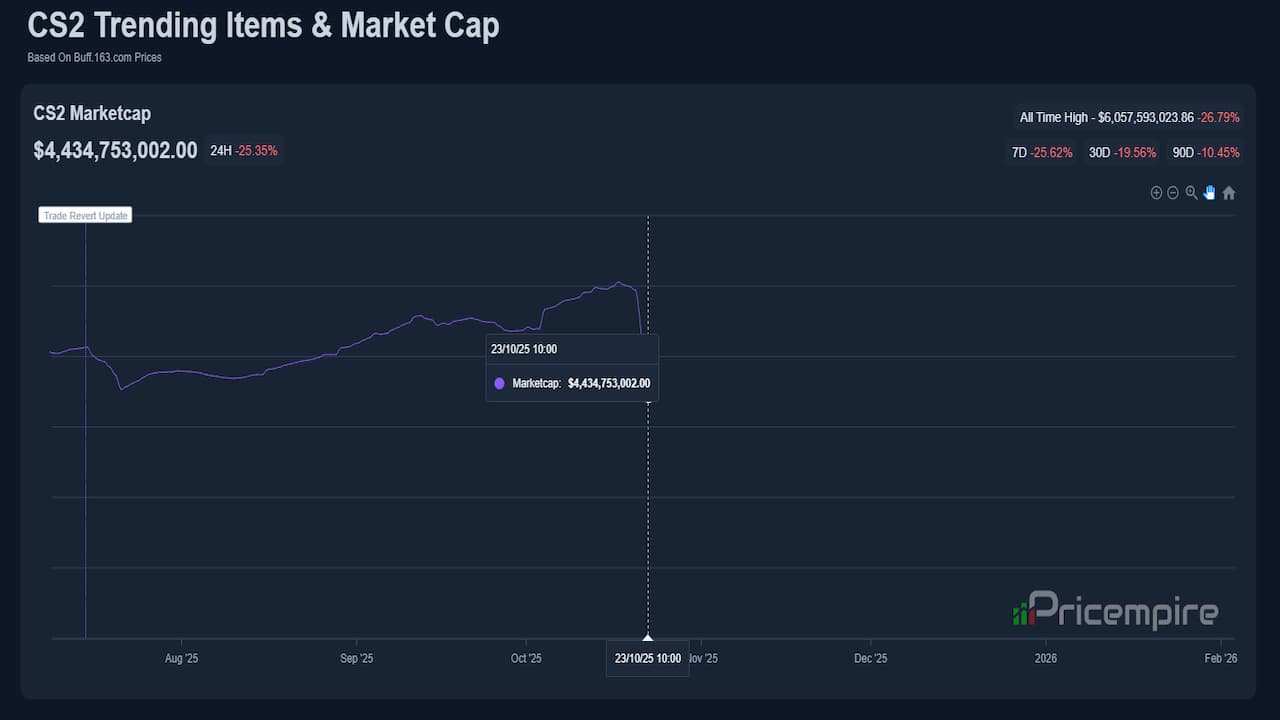Click the 30D change badge
This screenshot has height=720, width=1280.
[1122, 153]
